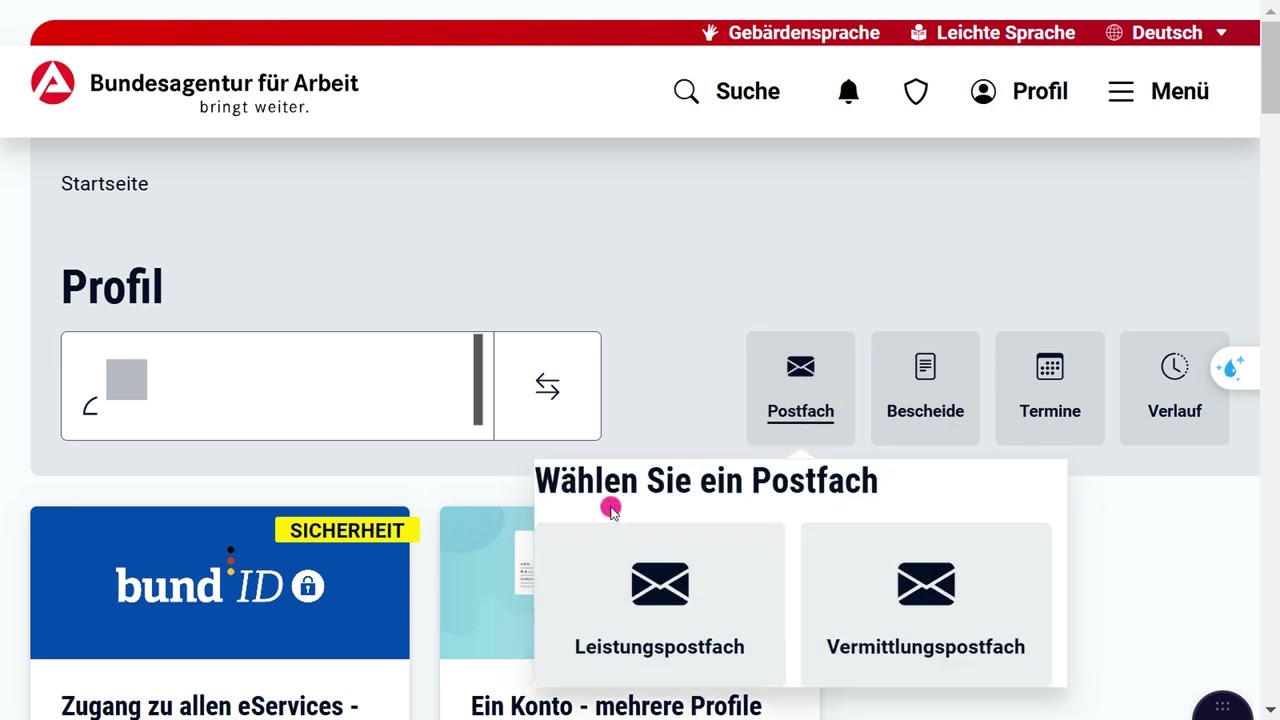
Task: Open the Gebärdensprache sign language link
Action: point(790,33)
